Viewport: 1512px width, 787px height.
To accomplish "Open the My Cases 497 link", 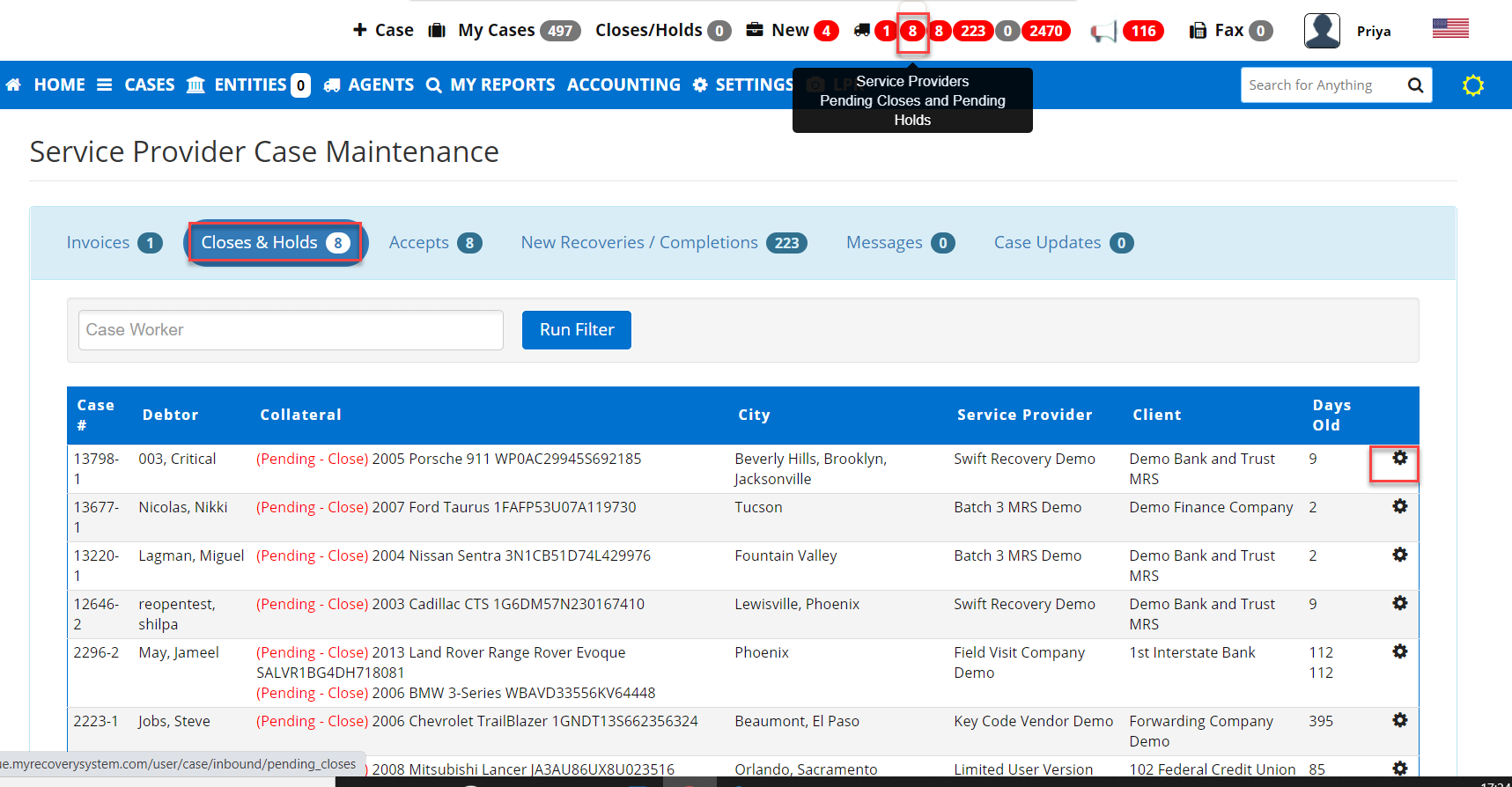I will pyautogui.click(x=519, y=31).
